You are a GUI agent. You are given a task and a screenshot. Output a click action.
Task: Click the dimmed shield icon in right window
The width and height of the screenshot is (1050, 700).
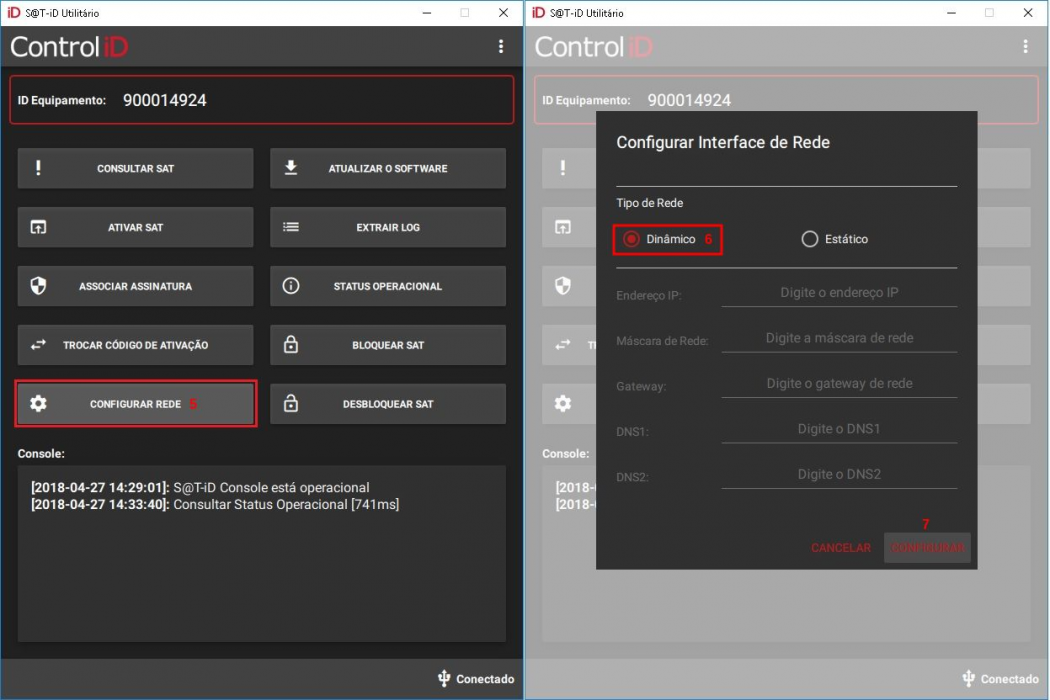pyautogui.click(x=562, y=286)
